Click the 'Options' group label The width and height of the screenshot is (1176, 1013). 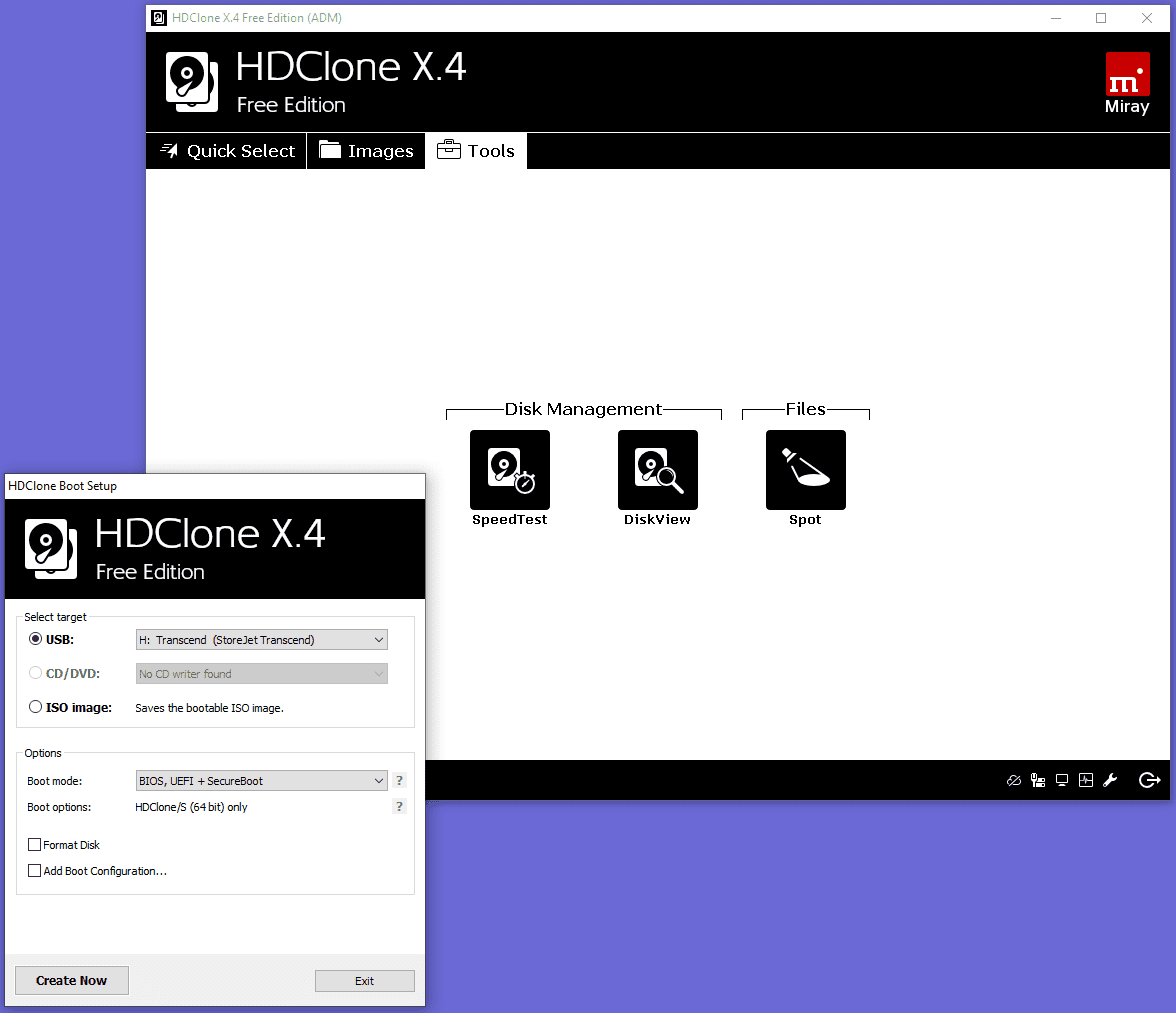point(43,754)
